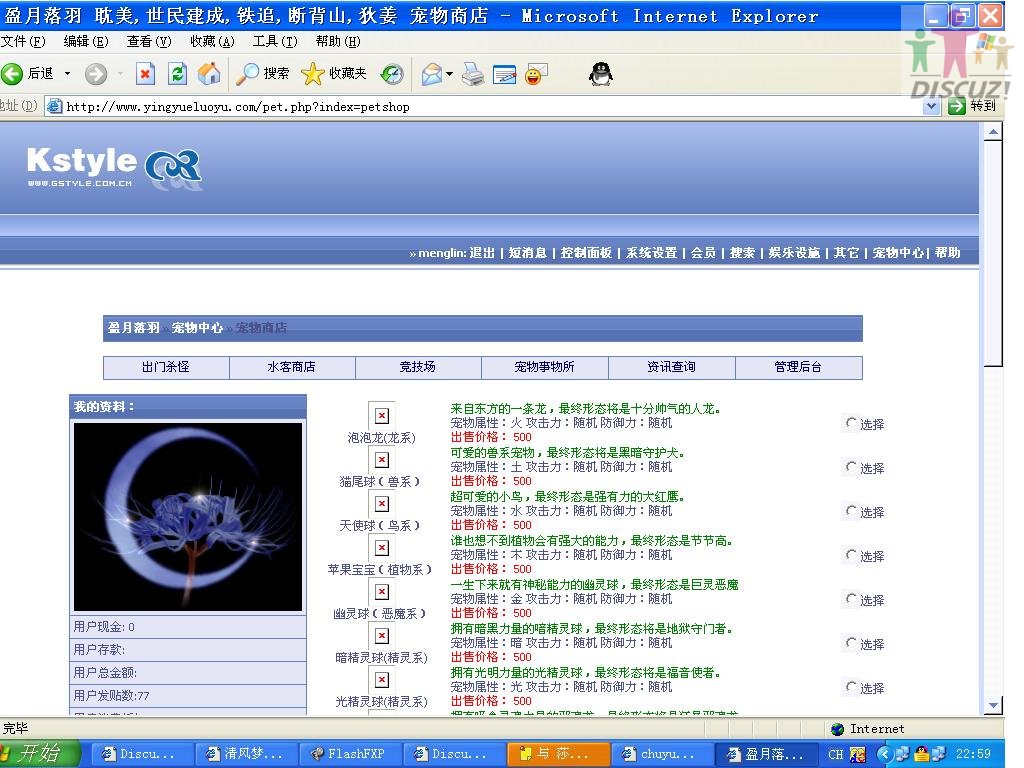
Task: Open the 管理后台 tab
Action: (x=798, y=367)
